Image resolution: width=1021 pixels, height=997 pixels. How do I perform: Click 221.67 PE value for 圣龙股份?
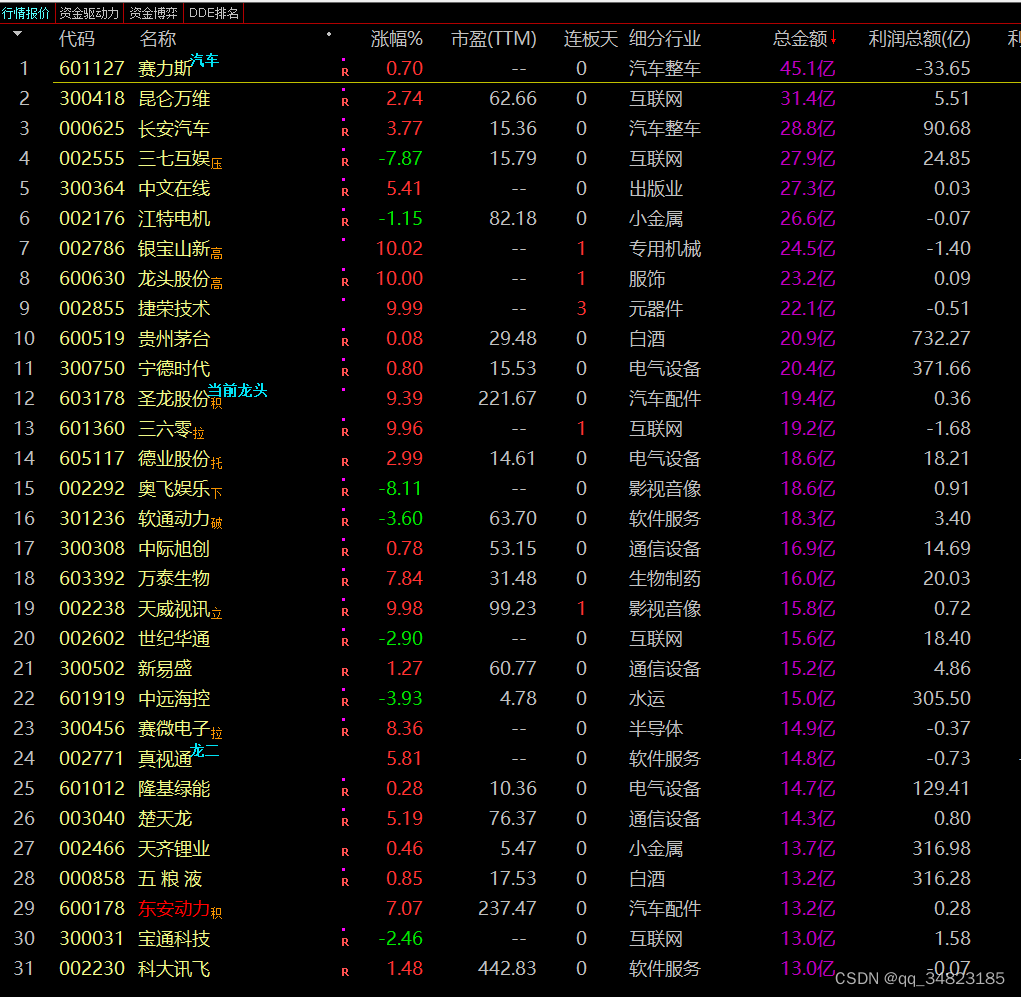(x=507, y=399)
